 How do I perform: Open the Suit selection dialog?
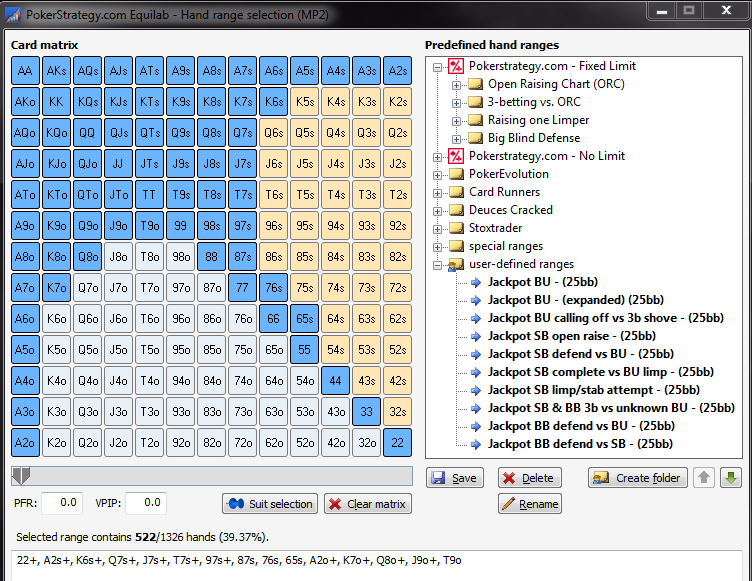(270, 504)
